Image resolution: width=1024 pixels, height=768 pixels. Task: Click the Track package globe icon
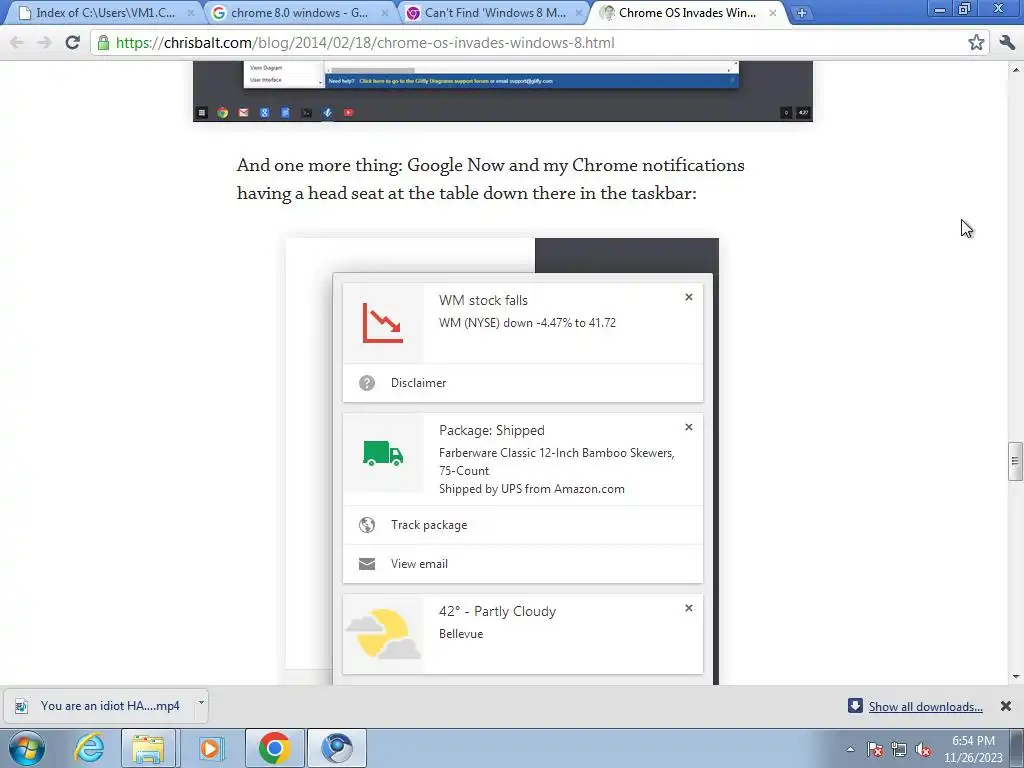(x=367, y=525)
